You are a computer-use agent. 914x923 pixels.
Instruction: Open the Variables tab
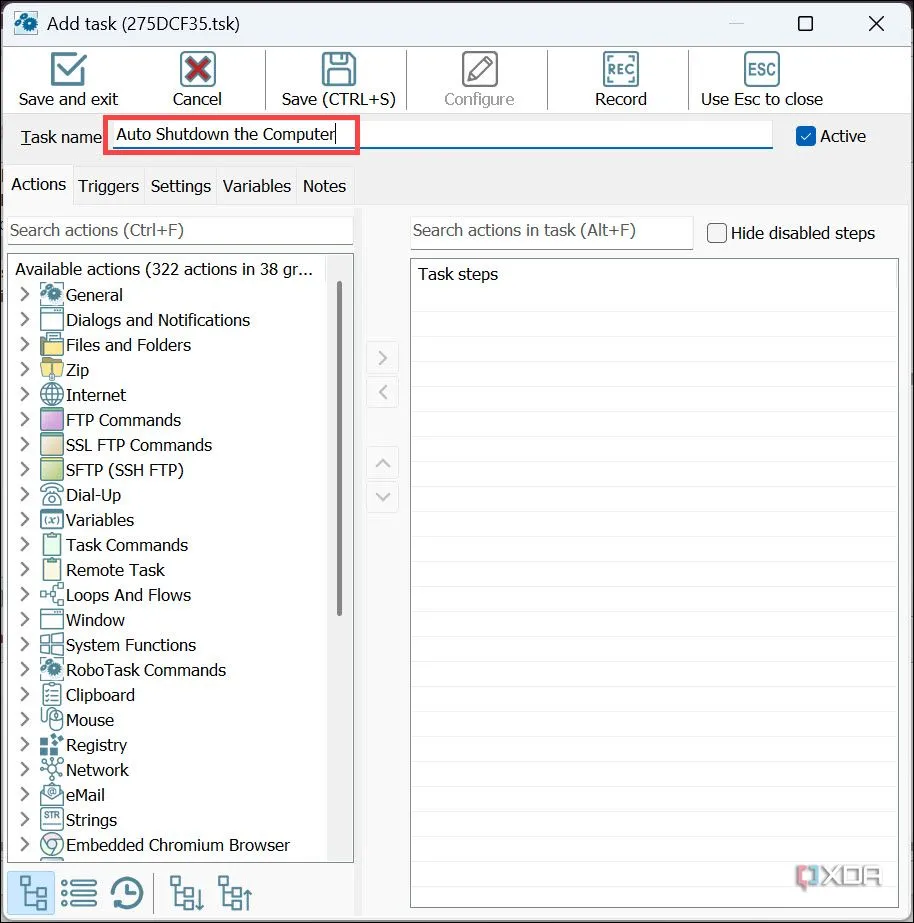[x=257, y=186]
